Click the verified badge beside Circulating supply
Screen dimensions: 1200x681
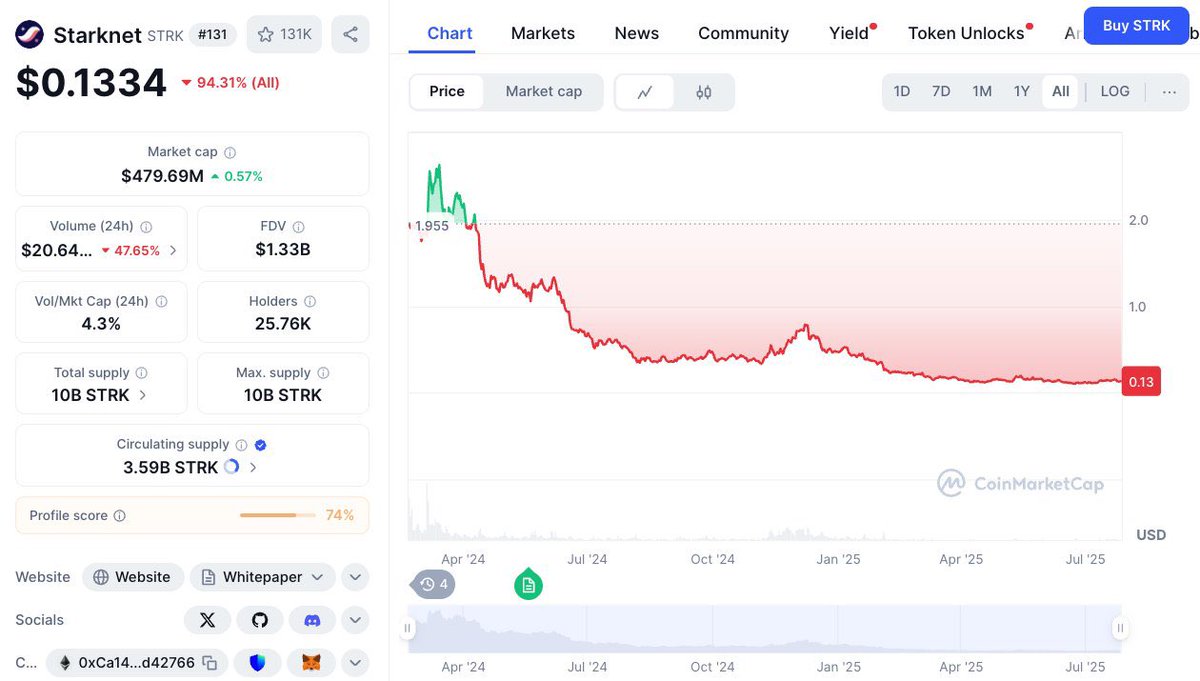260,445
